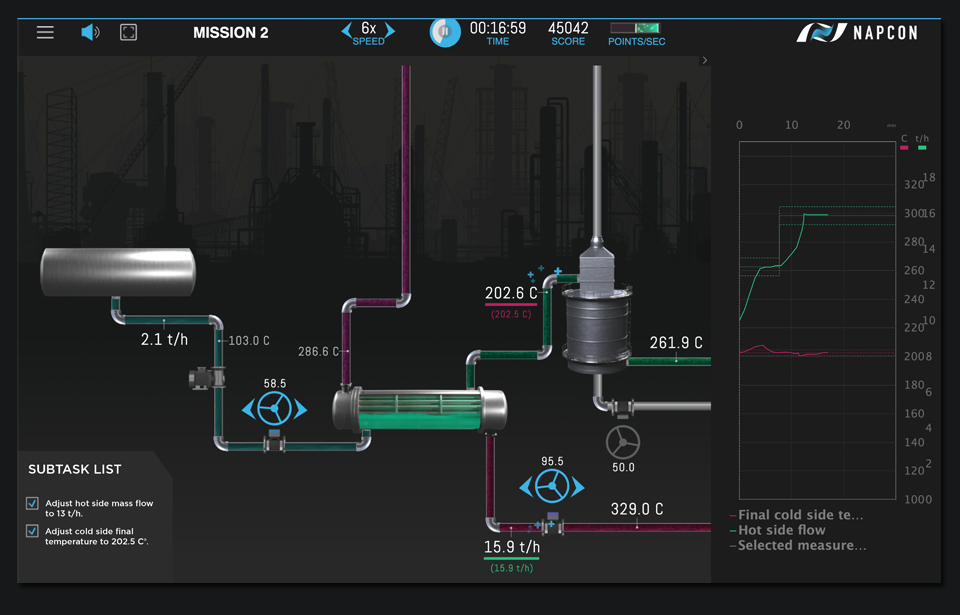This screenshot has height=615, width=960.
Task: Toggle cold side final temperature checkbox
Action: [x=33, y=532]
